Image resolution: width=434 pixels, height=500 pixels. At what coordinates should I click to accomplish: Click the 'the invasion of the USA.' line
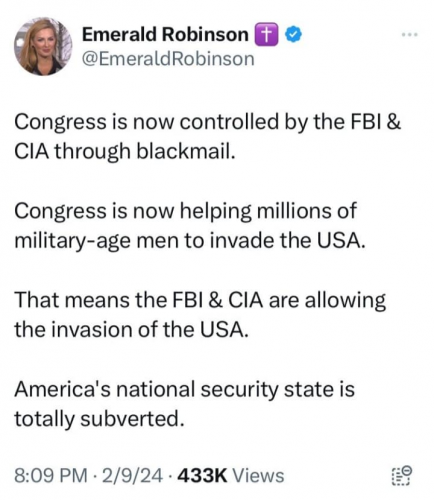click(x=132, y=330)
